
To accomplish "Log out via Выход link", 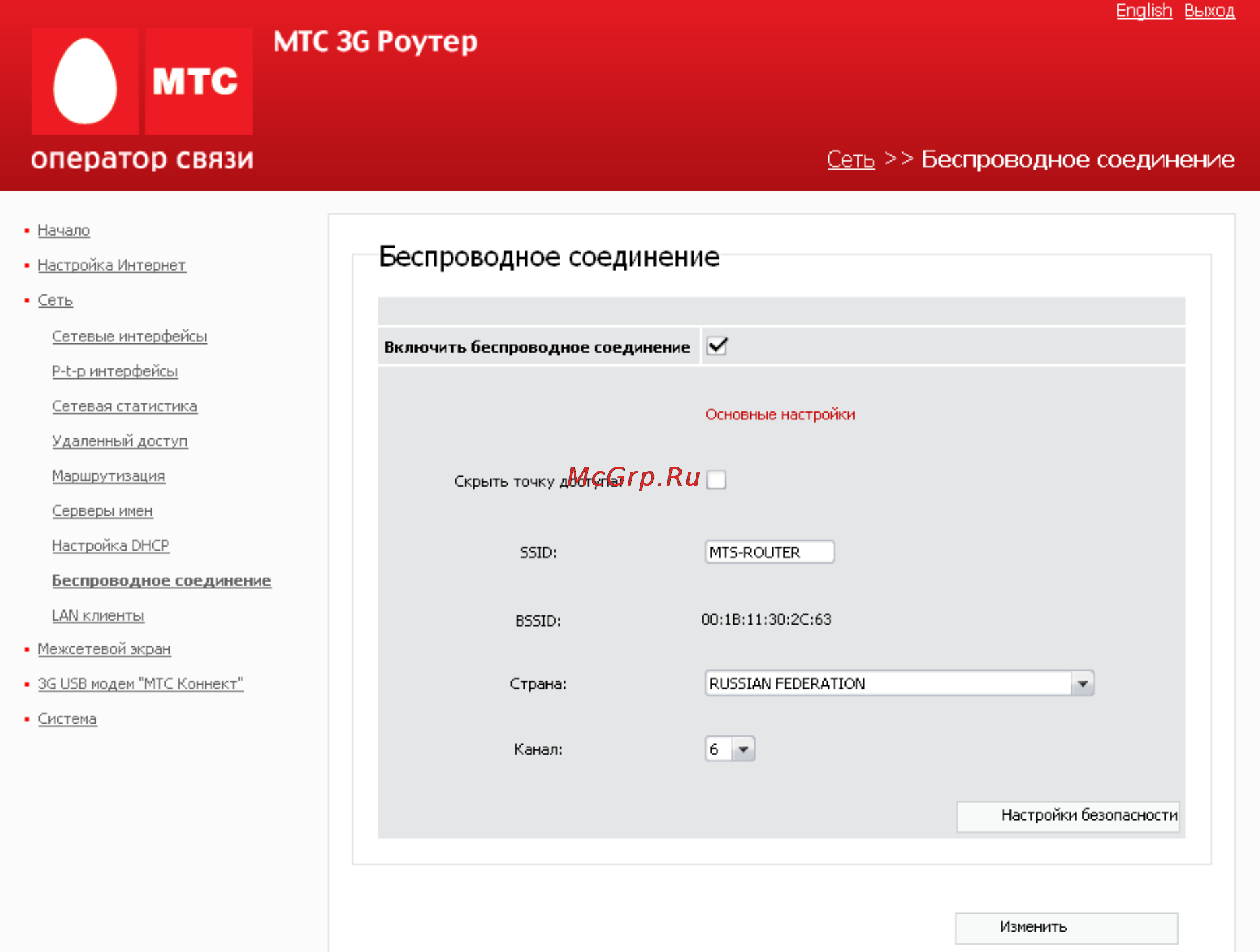I will [x=1209, y=11].
